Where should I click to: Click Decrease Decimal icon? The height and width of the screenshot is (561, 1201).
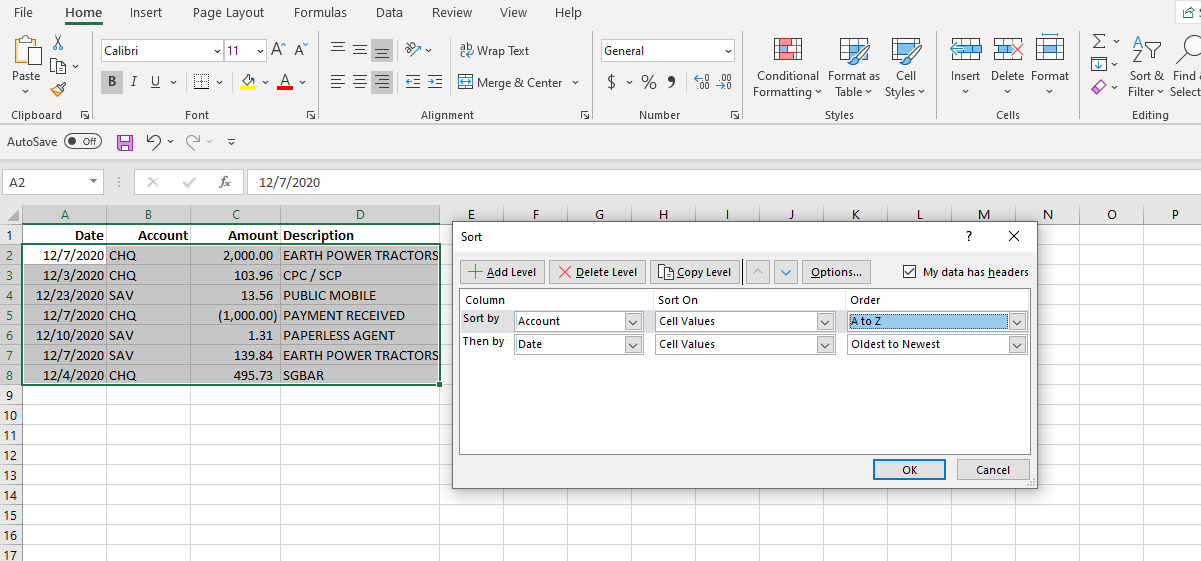pyautogui.click(x=724, y=82)
